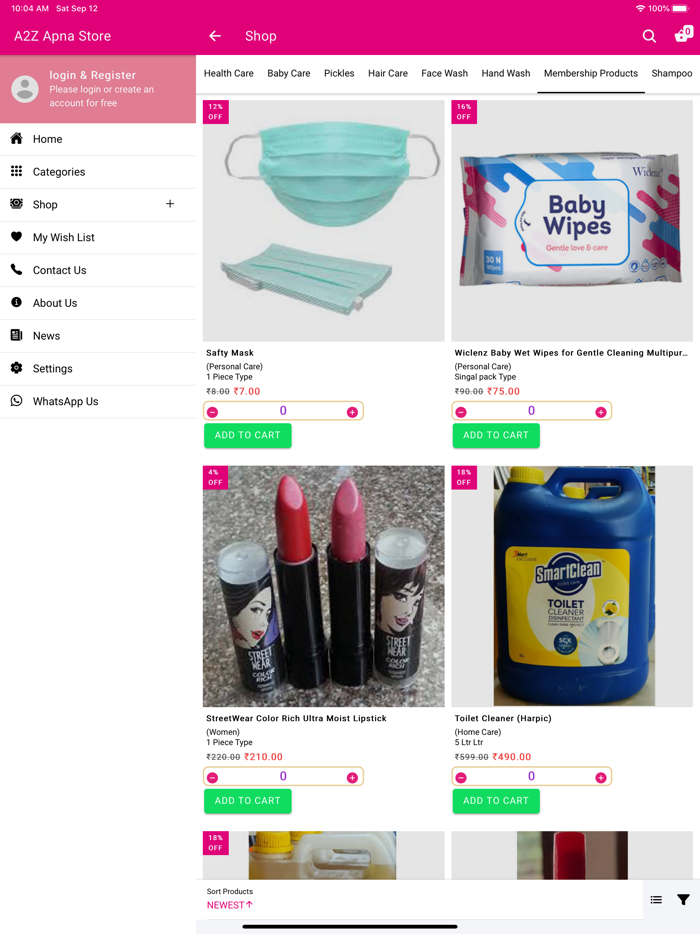Decrease Baby Wipes quantity with minus
The height and width of the screenshot is (934, 700).
[x=461, y=412]
